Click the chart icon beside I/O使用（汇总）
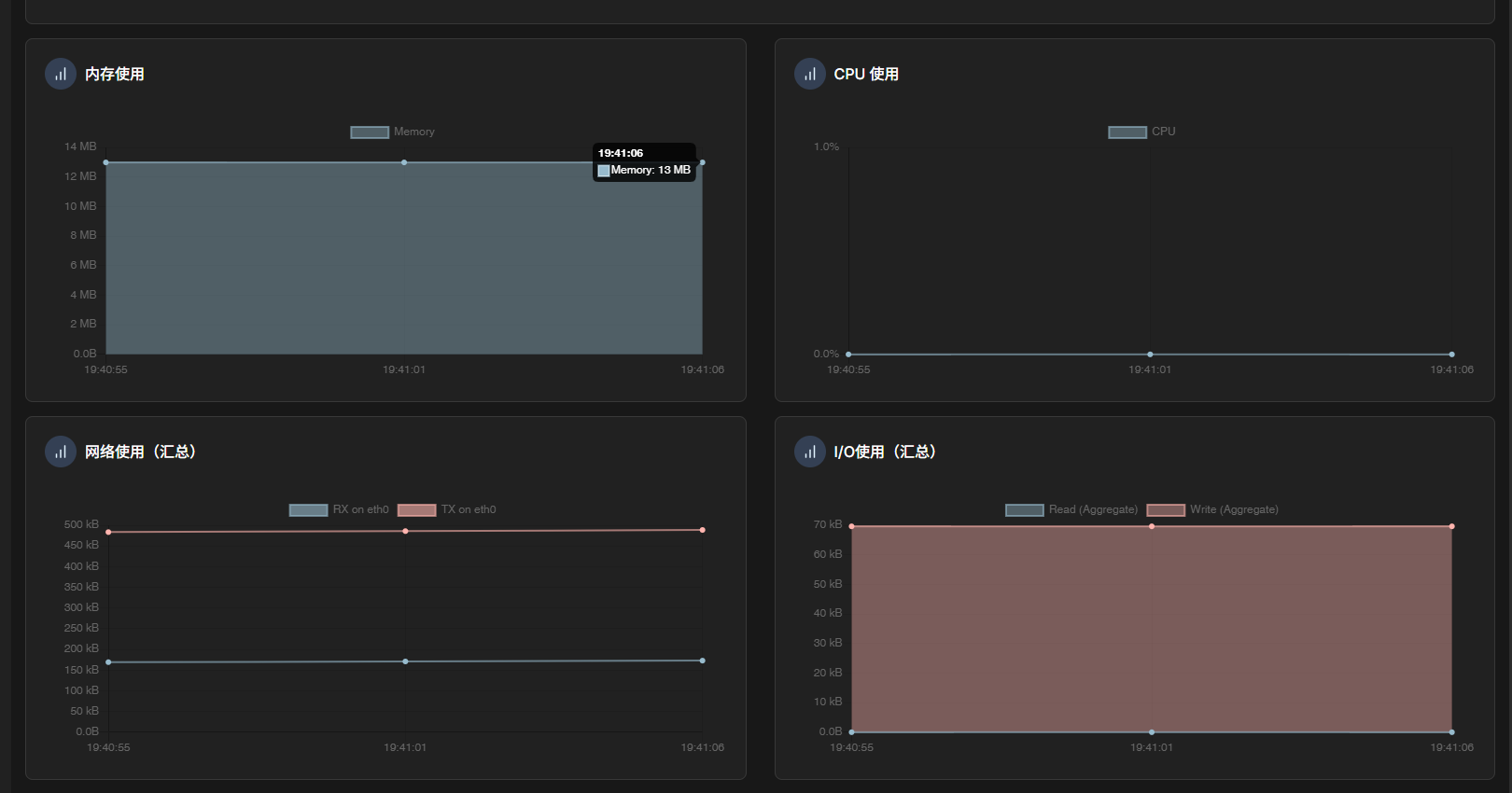 [810, 452]
